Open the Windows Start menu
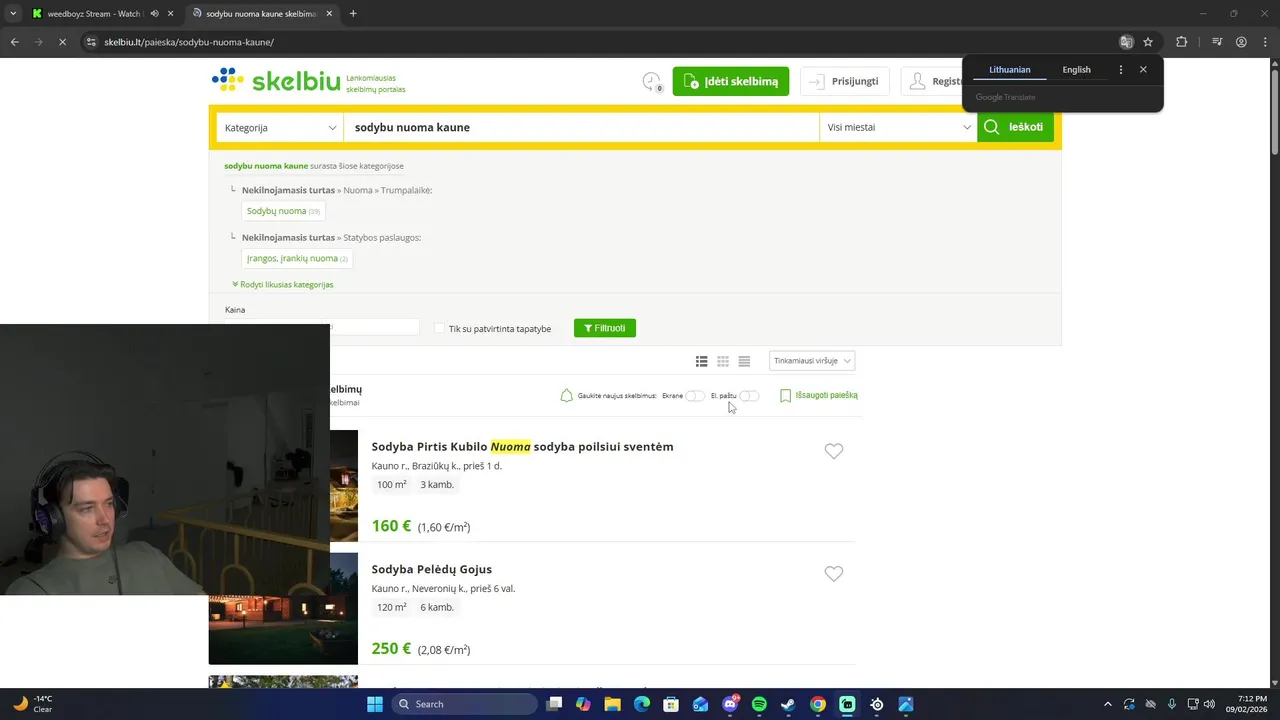 (x=374, y=704)
